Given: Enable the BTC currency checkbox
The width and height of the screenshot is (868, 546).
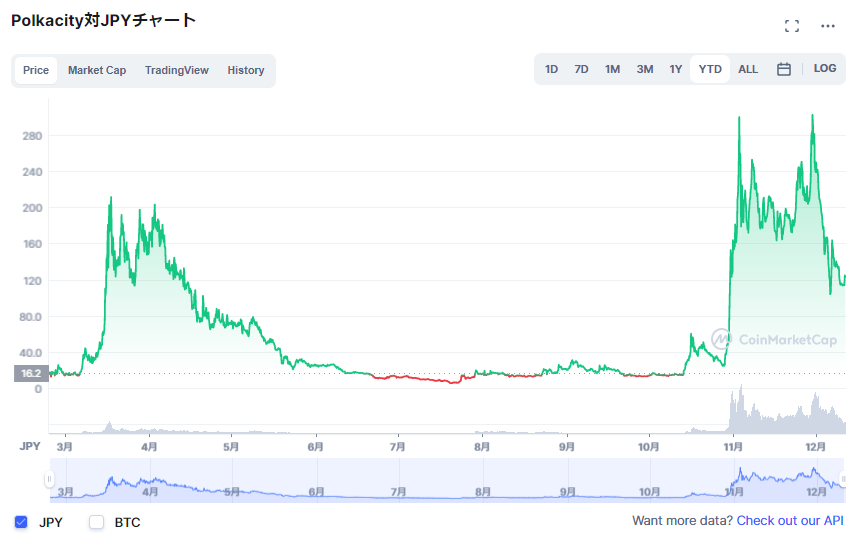Looking at the screenshot, I should pyautogui.click(x=96, y=522).
